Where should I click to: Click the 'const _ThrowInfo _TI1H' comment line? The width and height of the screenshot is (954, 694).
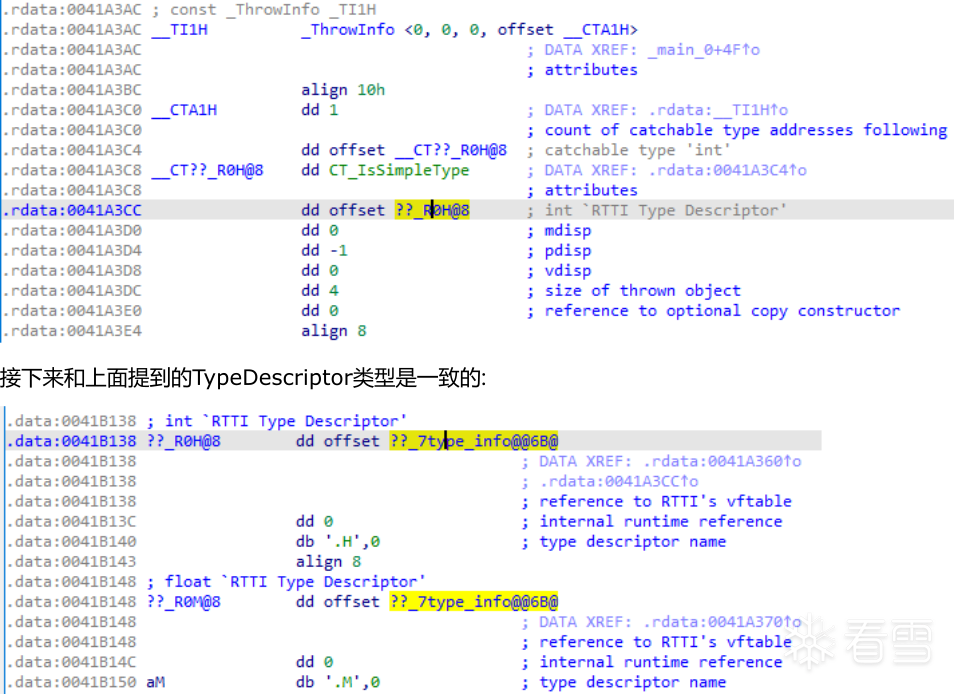[263, 10]
